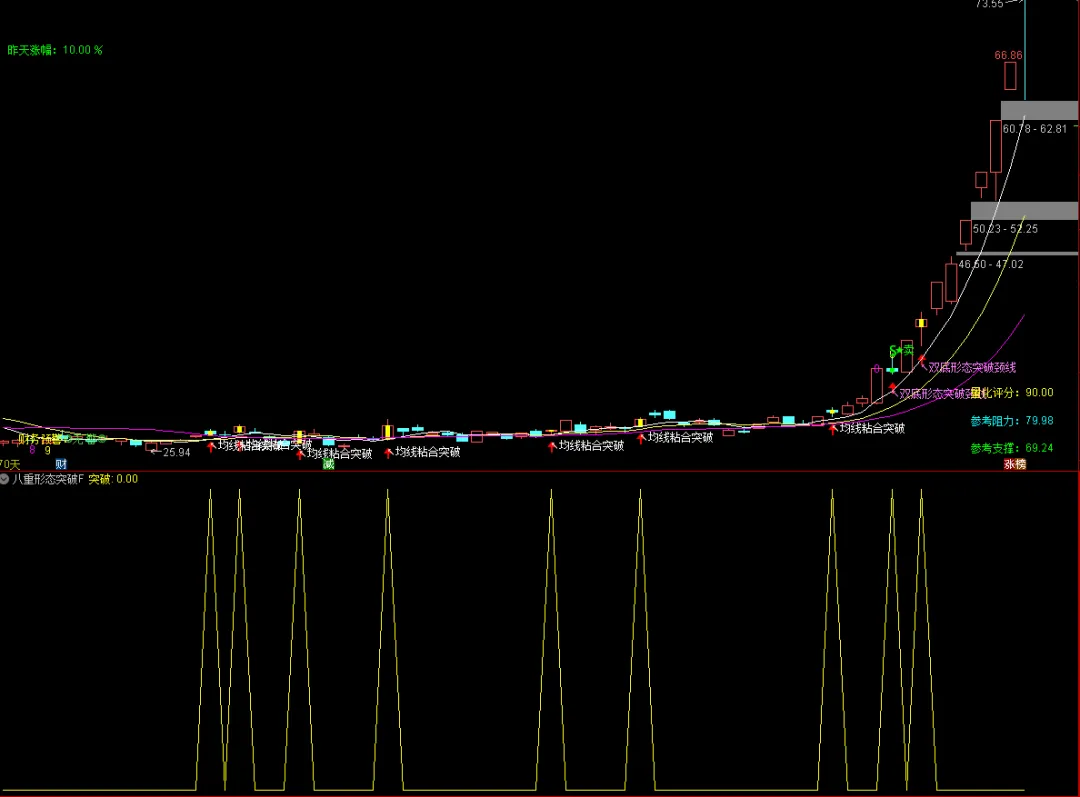
Task: Click the 参考阻力: 79.98 readout
Action: [x=1012, y=420]
